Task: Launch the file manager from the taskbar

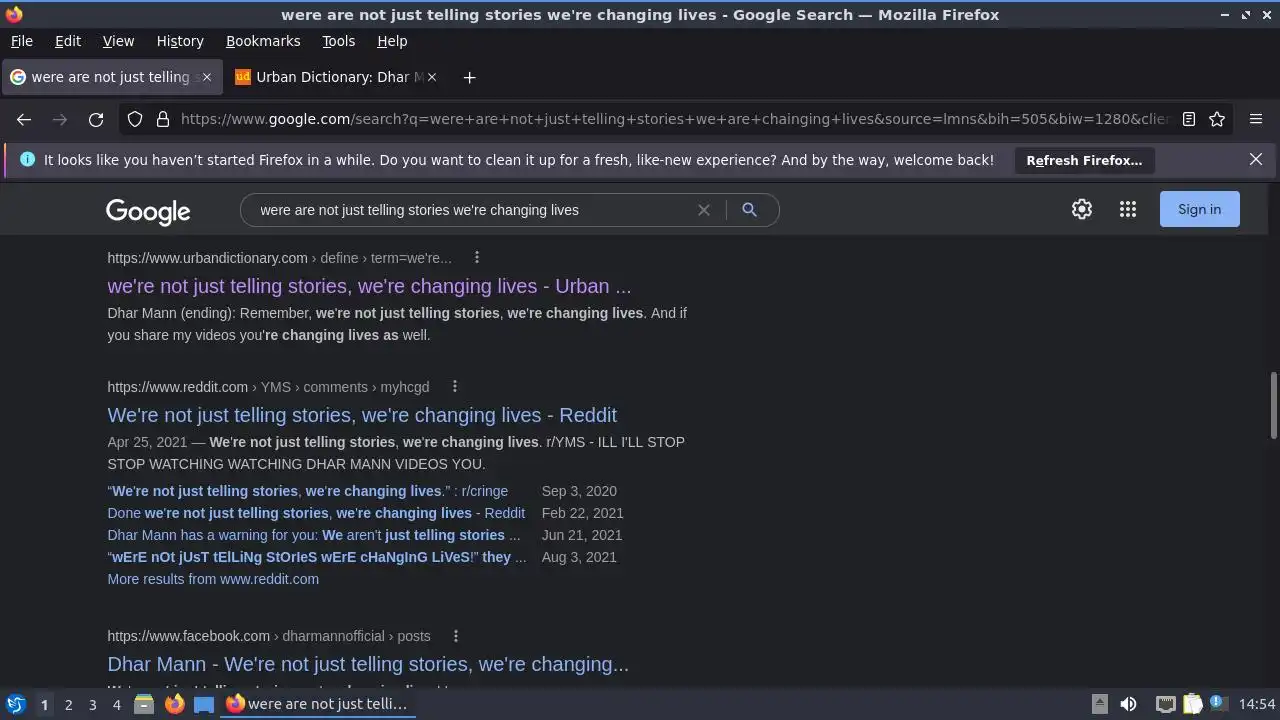Action: click(x=144, y=704)
